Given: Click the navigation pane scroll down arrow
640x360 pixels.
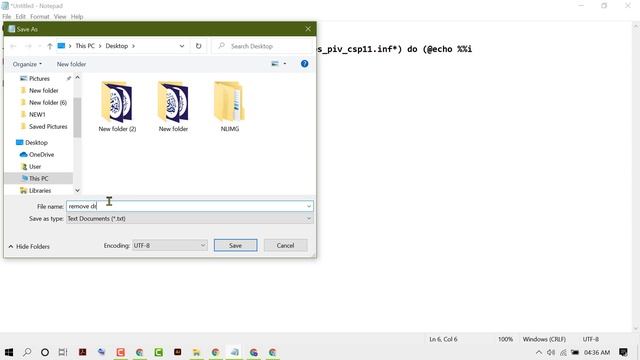Looking at the screenshot, I should 77,190.
